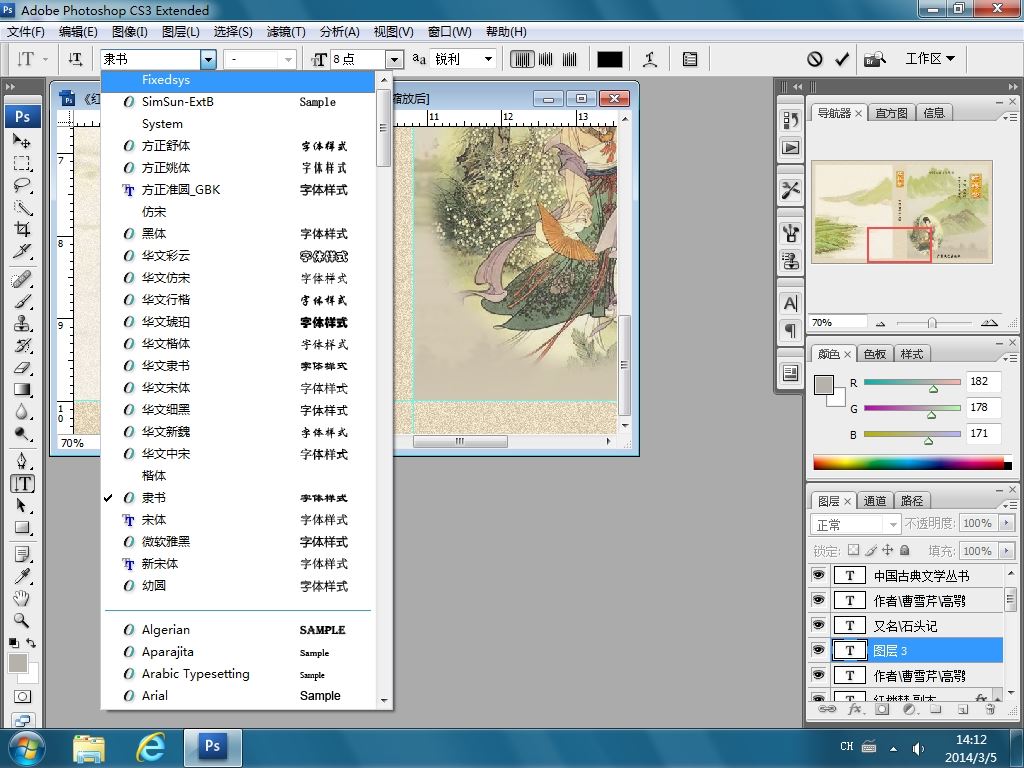Toggle lock position for the layer

(888, 551)
